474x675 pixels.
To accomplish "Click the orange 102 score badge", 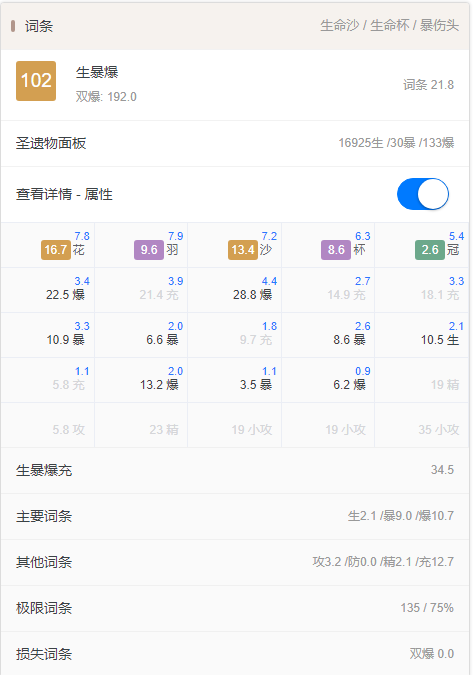I will point(36,81).
